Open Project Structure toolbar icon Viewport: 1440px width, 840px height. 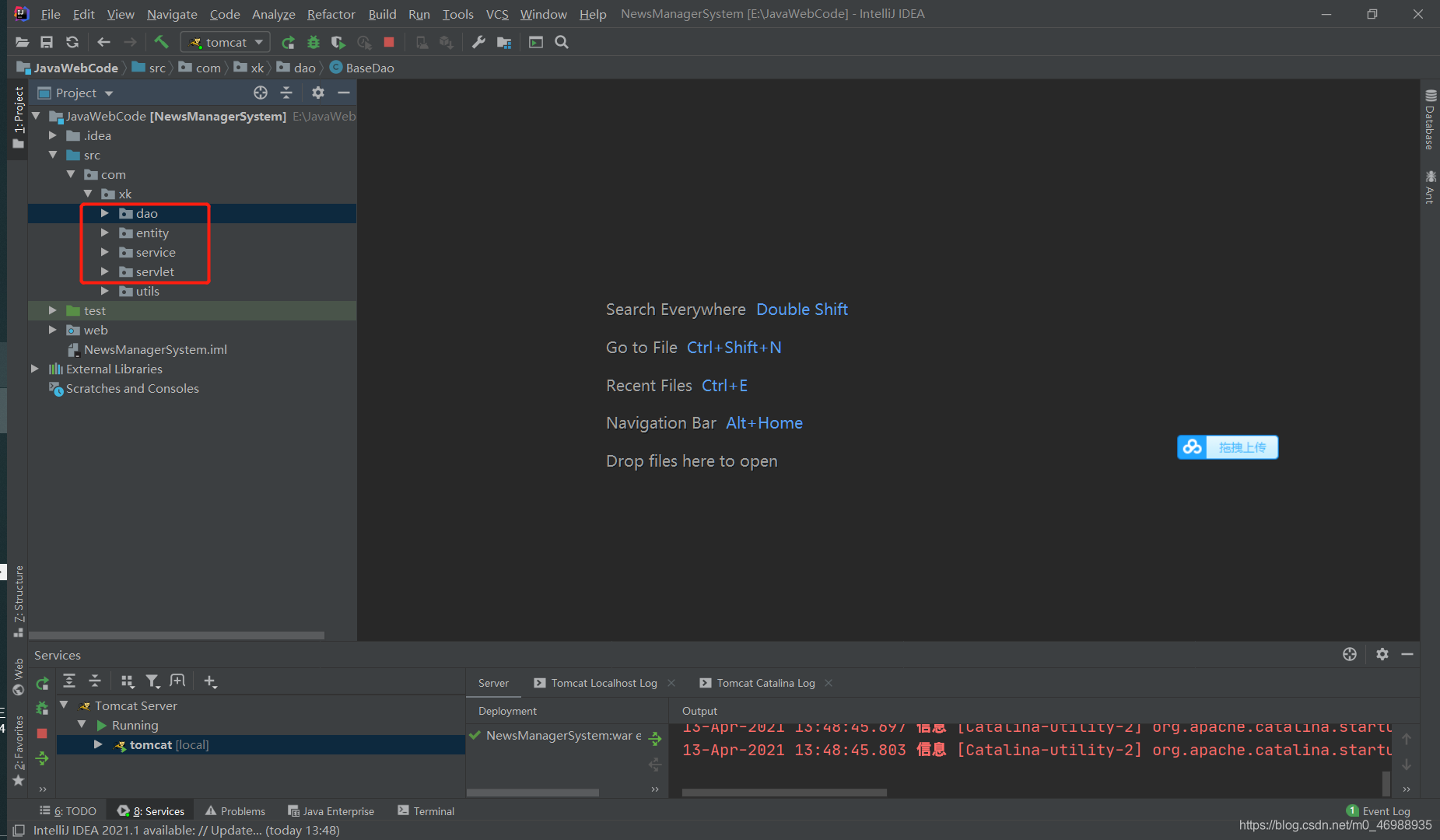504,42
